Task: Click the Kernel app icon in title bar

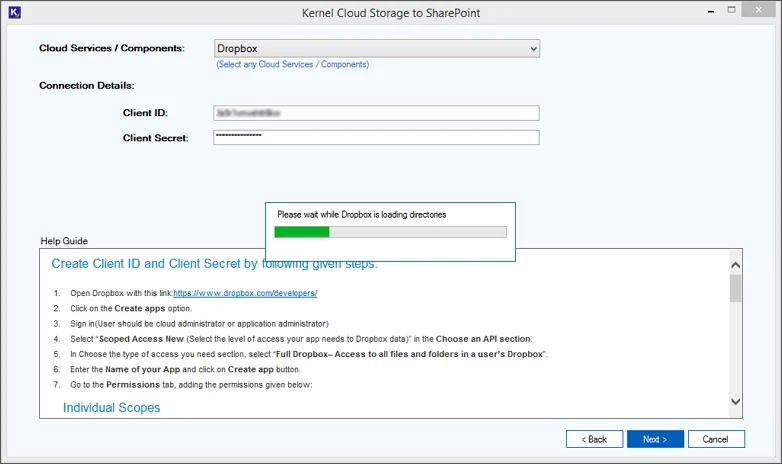Action: point(14,12)
